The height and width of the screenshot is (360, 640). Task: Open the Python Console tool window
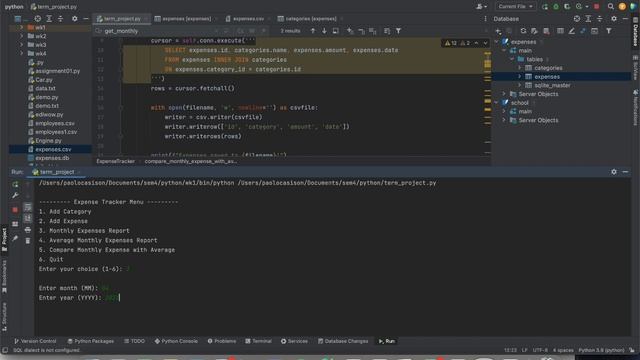[176, 341]
